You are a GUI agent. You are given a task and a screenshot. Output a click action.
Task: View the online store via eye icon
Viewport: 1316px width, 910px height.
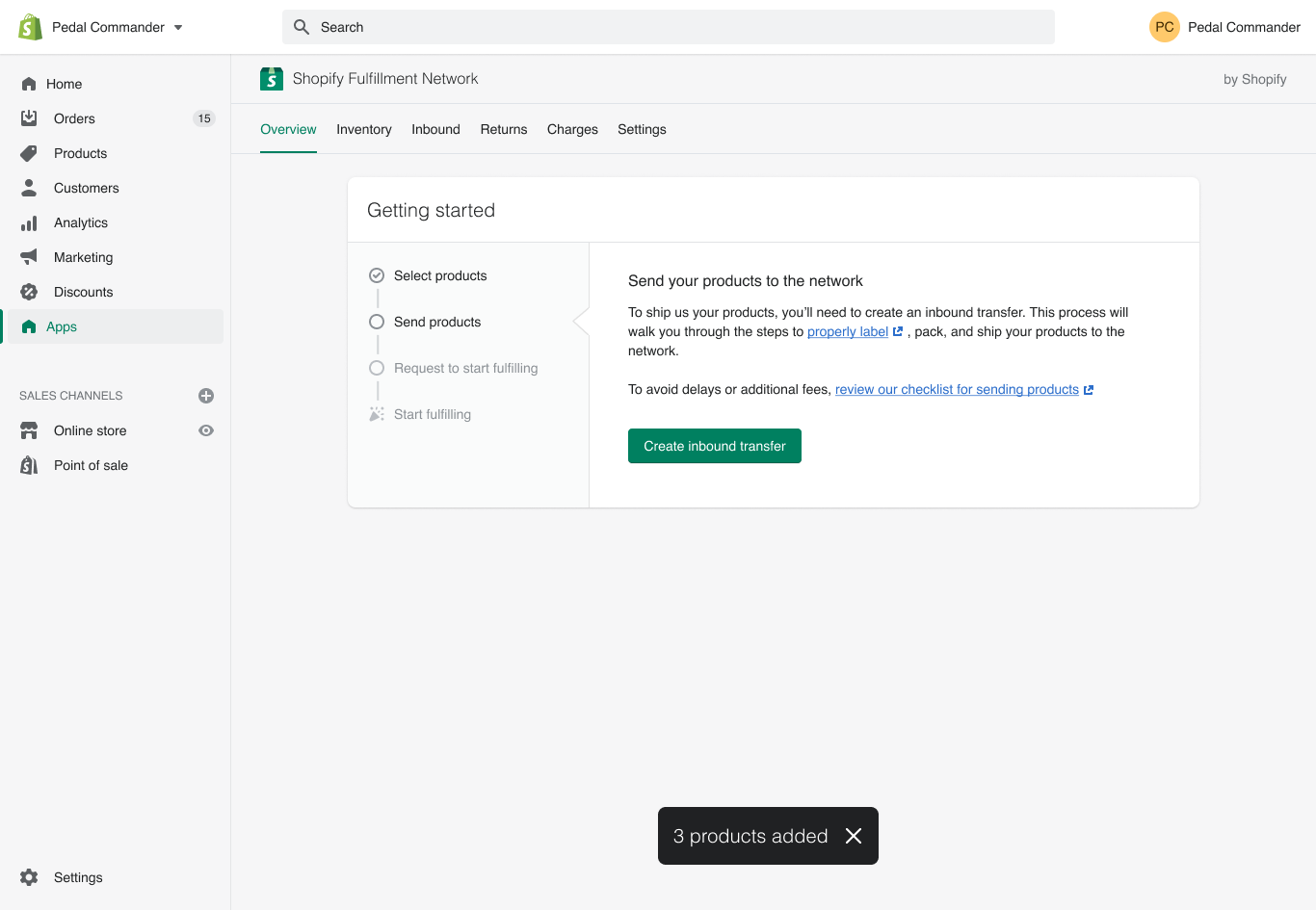tap(206, 430)
